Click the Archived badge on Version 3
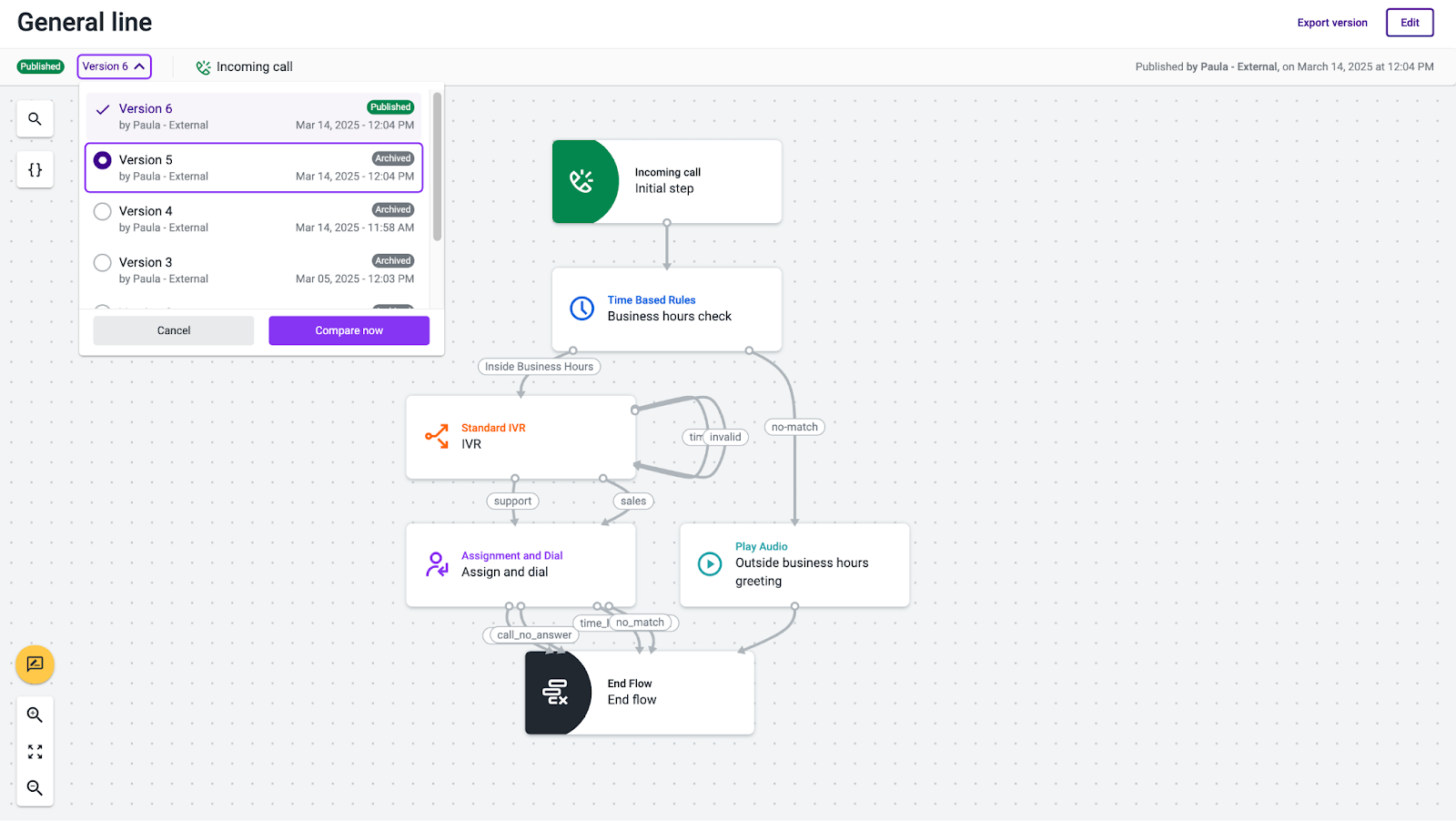This screenshot has width=1456, height=821. coord(393,260)
